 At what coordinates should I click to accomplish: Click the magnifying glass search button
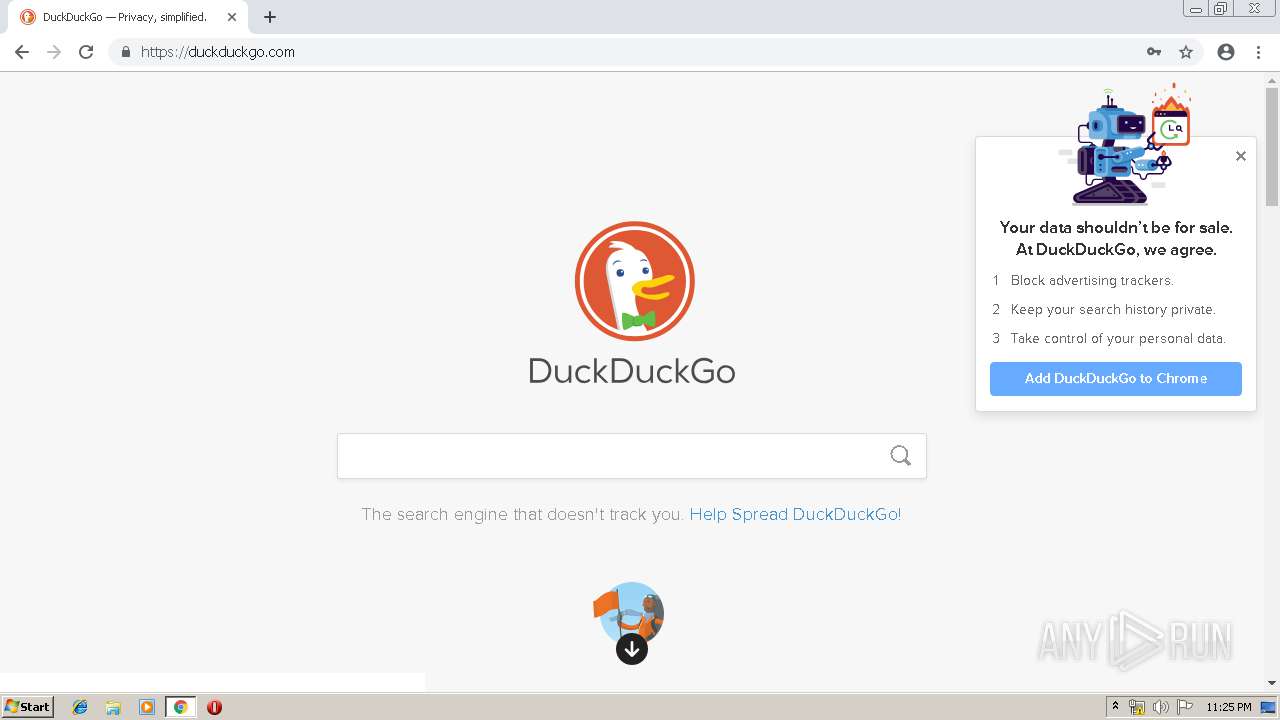pos(901,456)
